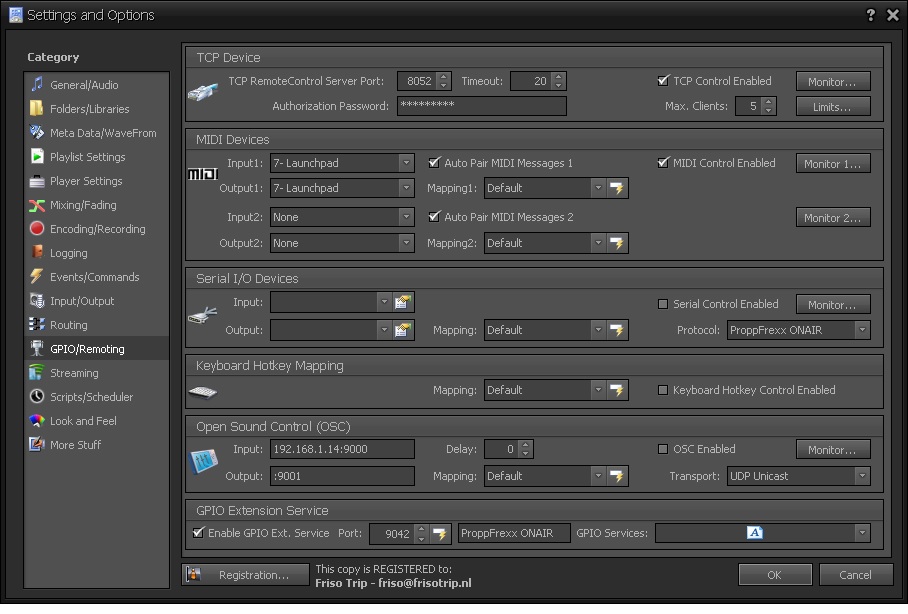The height and width of the screenshot is (614, 908).
Task: Open dialog help question mark
Action: (870, 15)
